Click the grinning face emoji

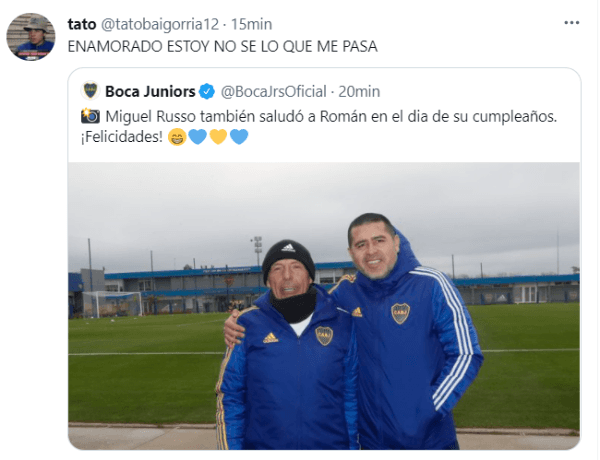pos(177,137)
